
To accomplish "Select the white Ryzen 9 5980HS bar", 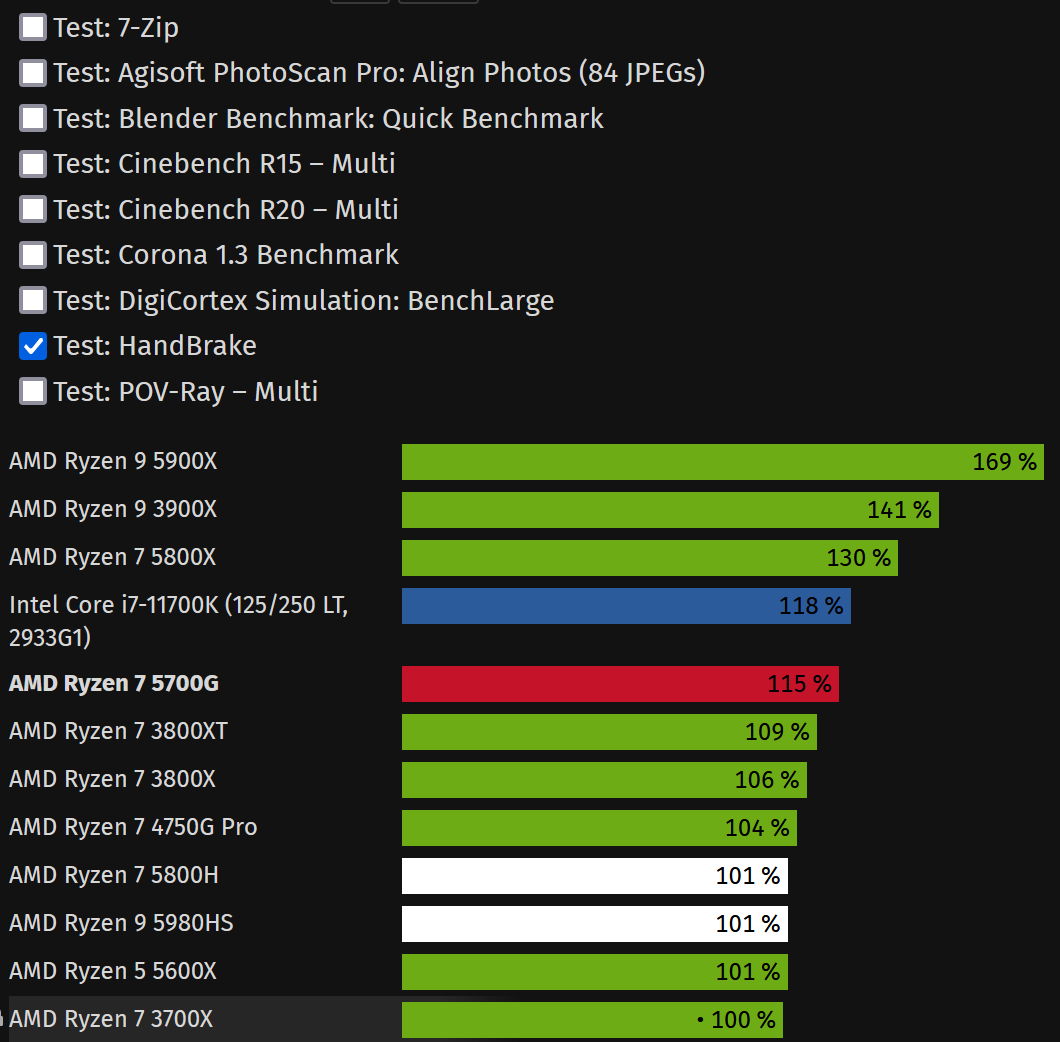I will pos(594,924).
